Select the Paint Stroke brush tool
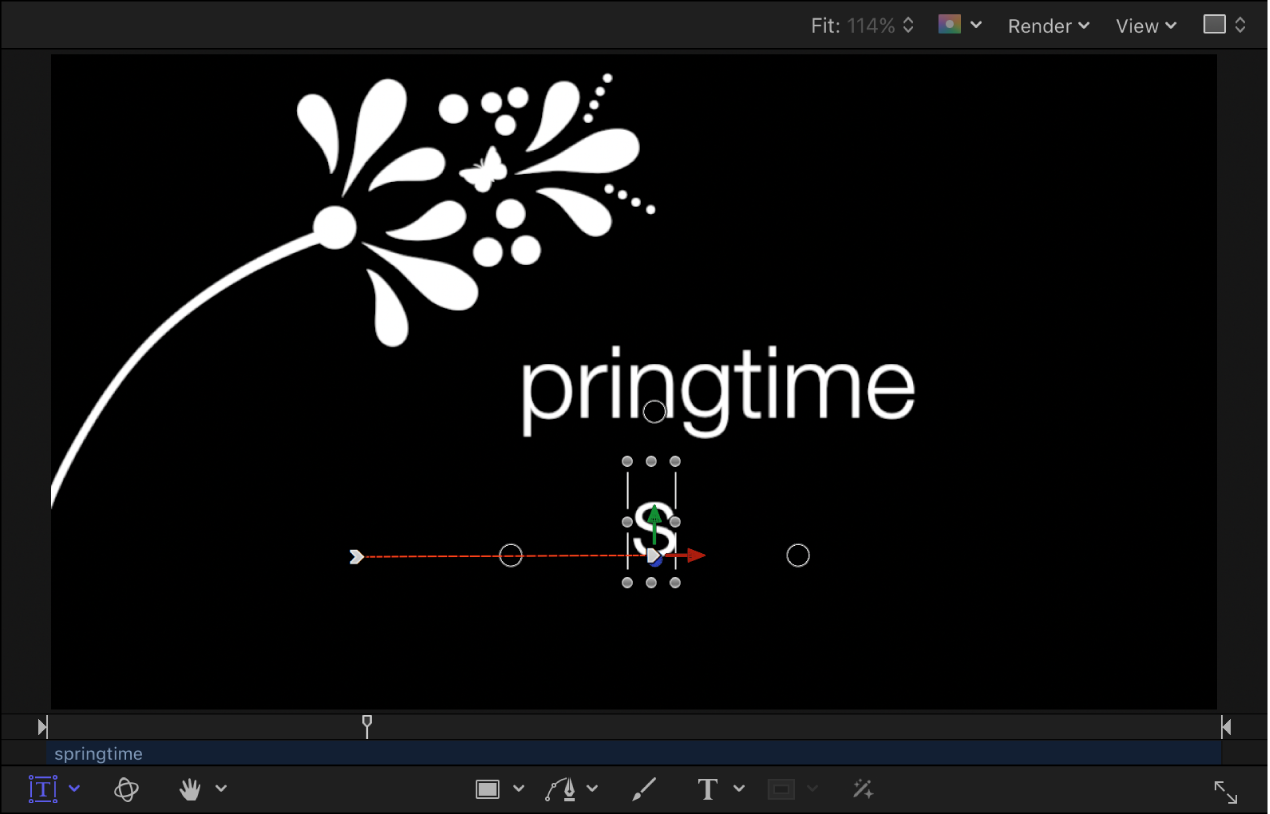Viewport: 1270px width, 814px height. 644,789
